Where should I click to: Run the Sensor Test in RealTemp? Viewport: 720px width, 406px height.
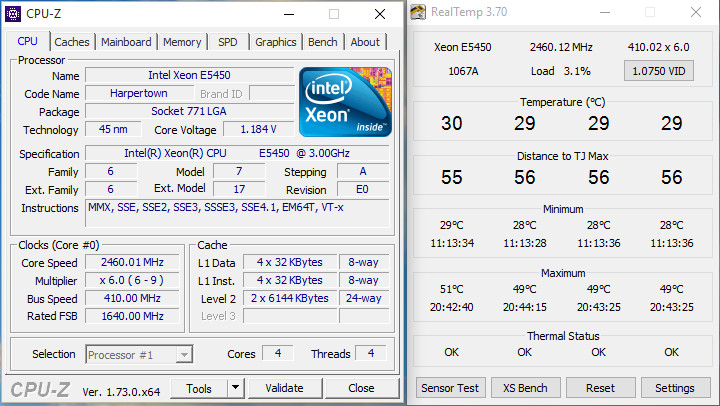click(x=450, y=388)
